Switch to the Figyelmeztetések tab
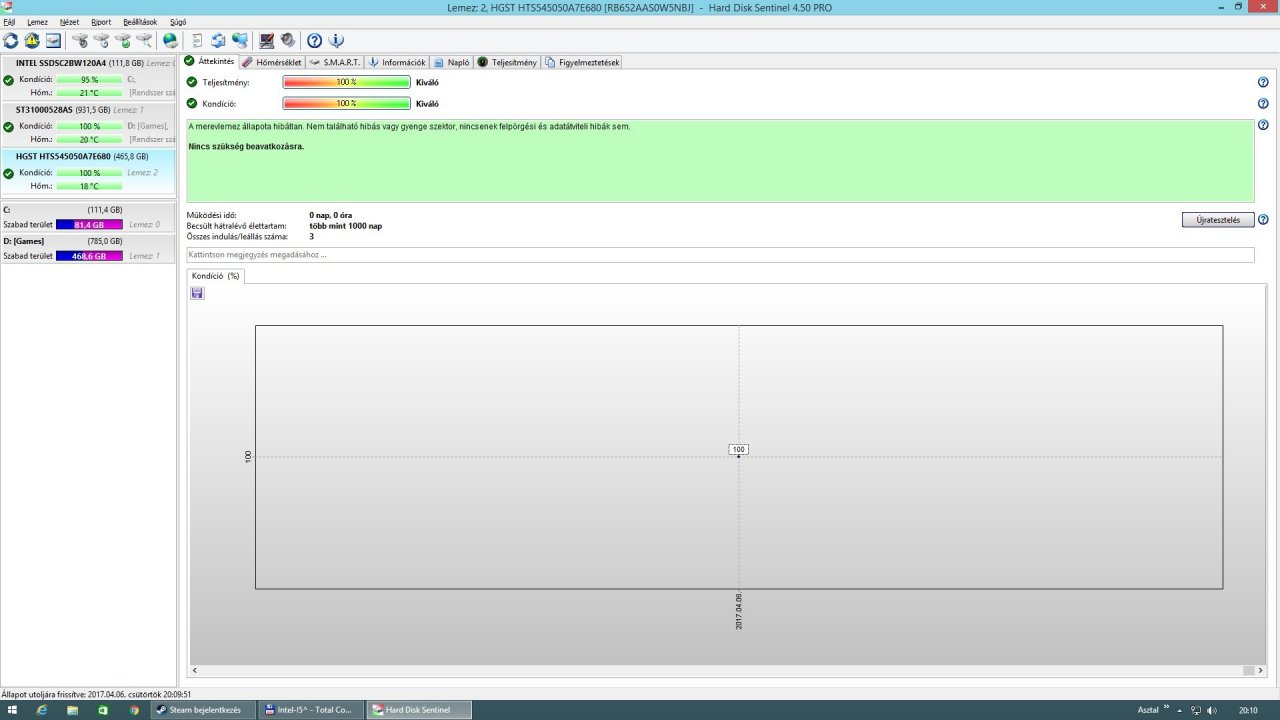Viewport: 1280px width, 720px height. click(x=582, y=62)
